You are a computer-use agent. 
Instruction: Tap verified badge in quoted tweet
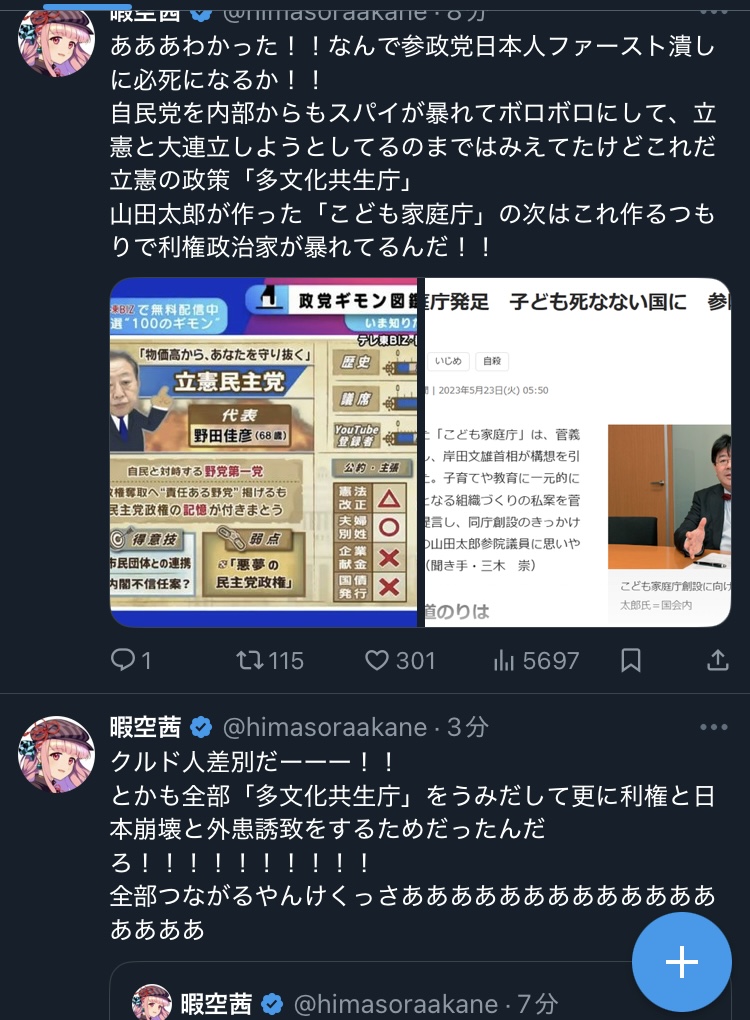tap(272, 1004)
